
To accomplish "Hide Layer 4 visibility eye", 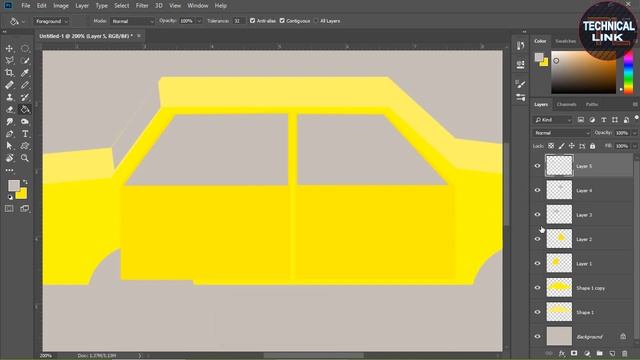I will (x=537, y=190).
